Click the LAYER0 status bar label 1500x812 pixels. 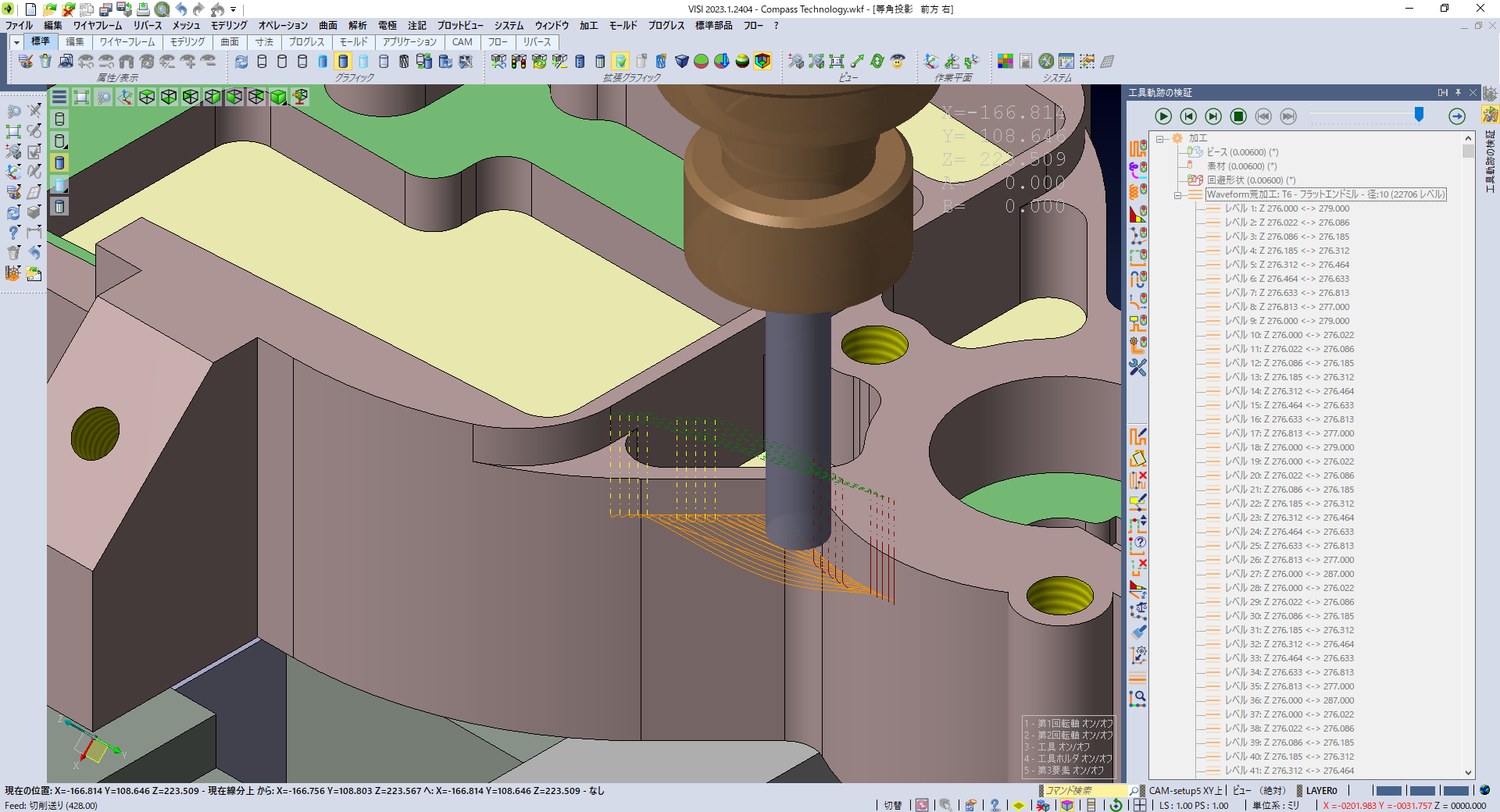pyautogui.click(x=1321, y=791)
